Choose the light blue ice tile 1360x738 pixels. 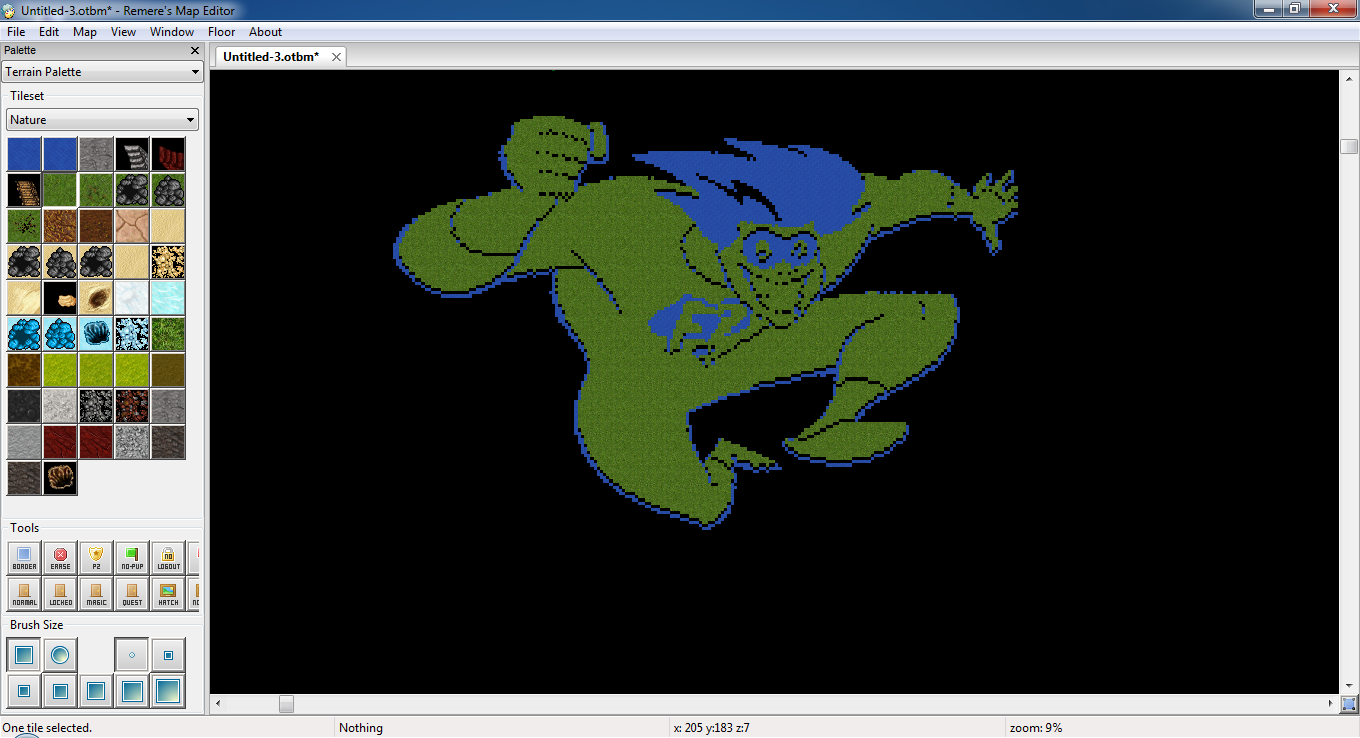click(x=168, y=298)
